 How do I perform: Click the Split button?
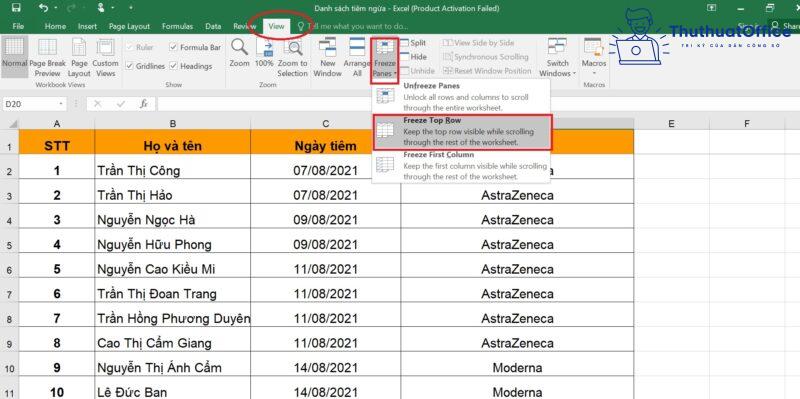[413, 43]
